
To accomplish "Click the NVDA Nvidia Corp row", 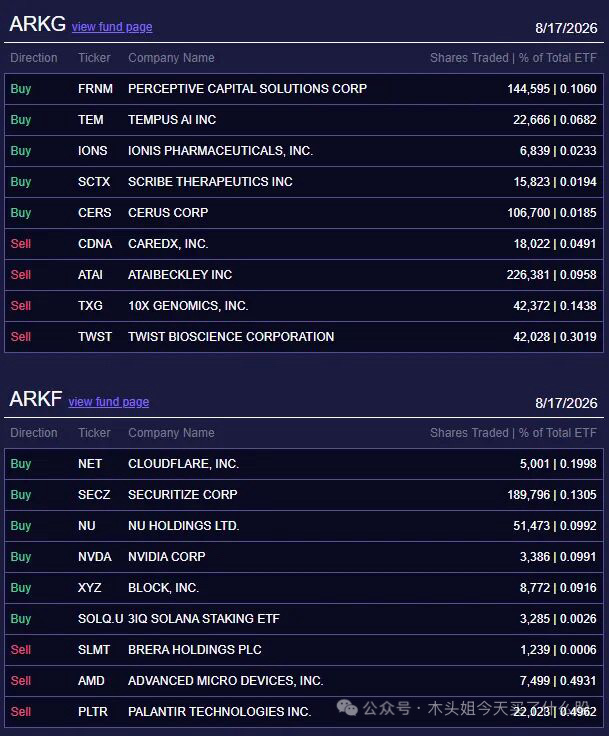I will (x=304, y=557).
